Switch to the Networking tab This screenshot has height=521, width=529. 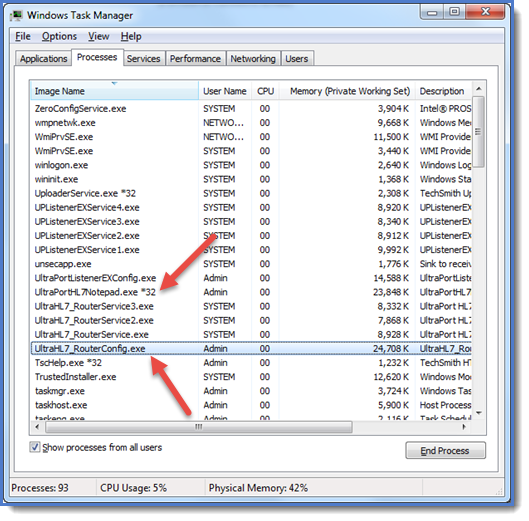coord(253,59)
